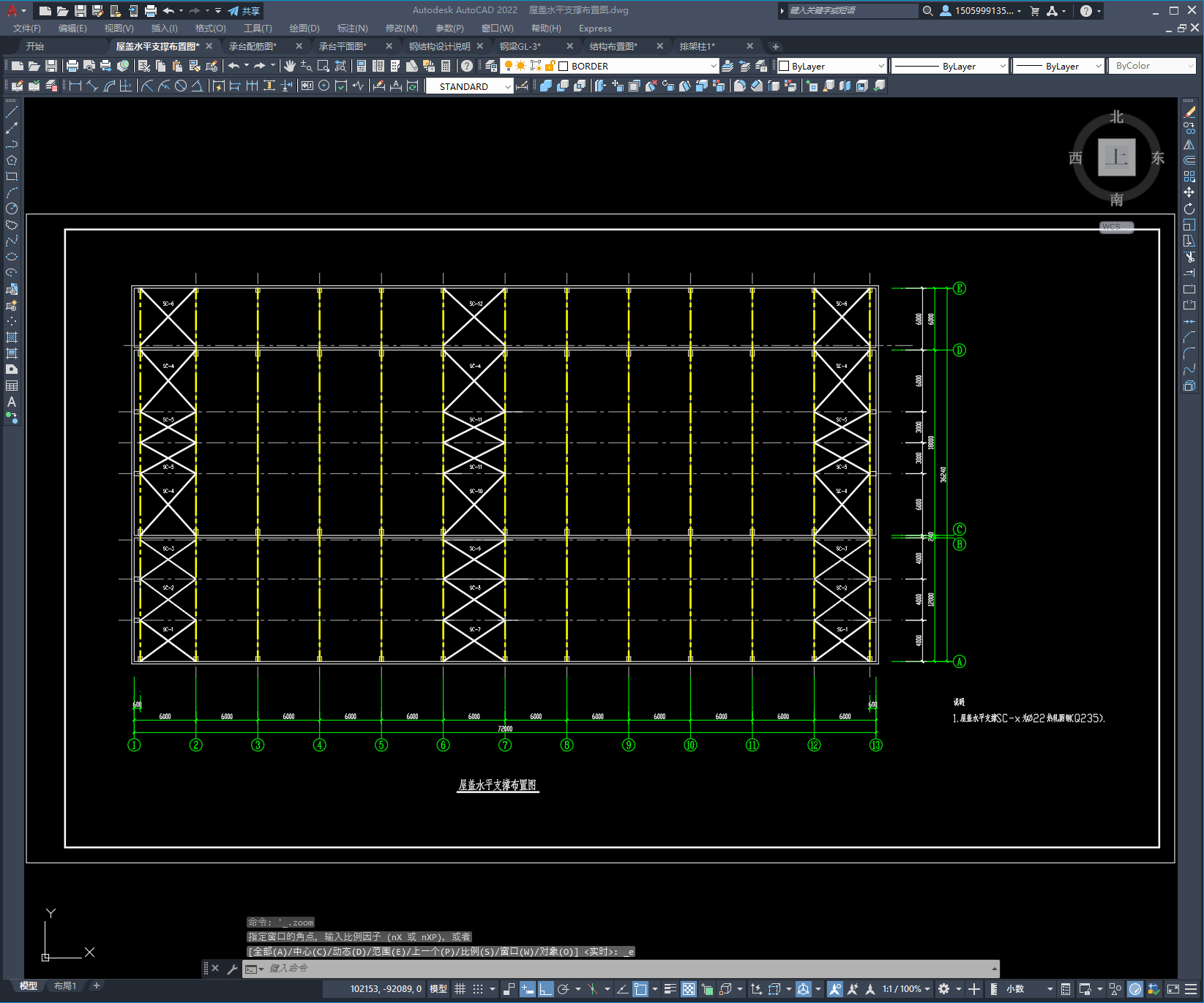Viewport: 1204px width, 1003px height.
Task: Open the 文件(F) menu
Action: tap(27, 29)
